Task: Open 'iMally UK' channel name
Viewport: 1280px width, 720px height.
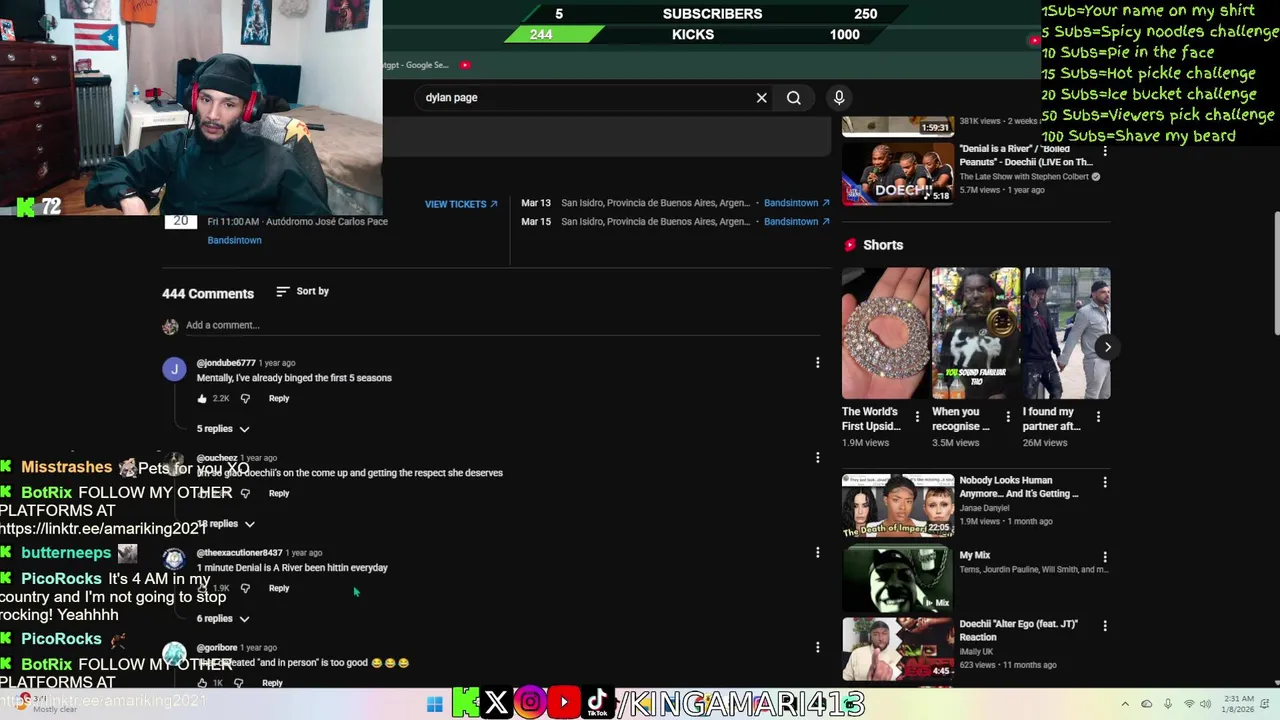Action: tap(978, 651)
